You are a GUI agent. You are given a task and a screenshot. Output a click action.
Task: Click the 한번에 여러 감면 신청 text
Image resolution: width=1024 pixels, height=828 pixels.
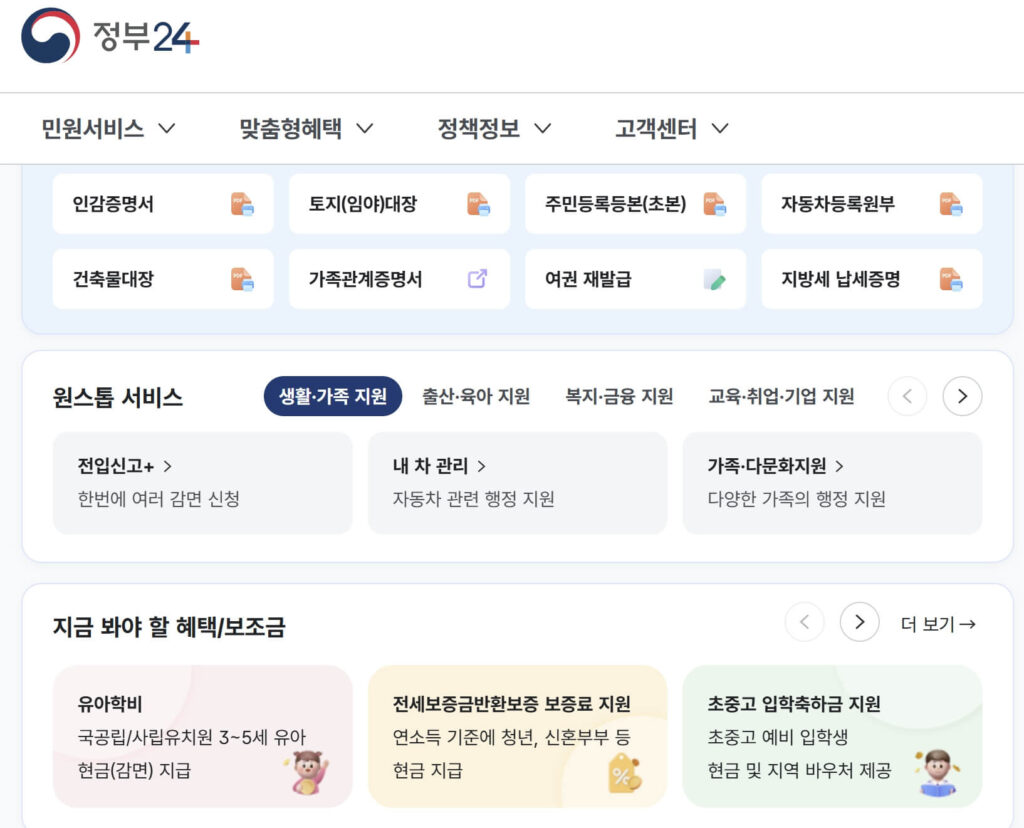159,499
